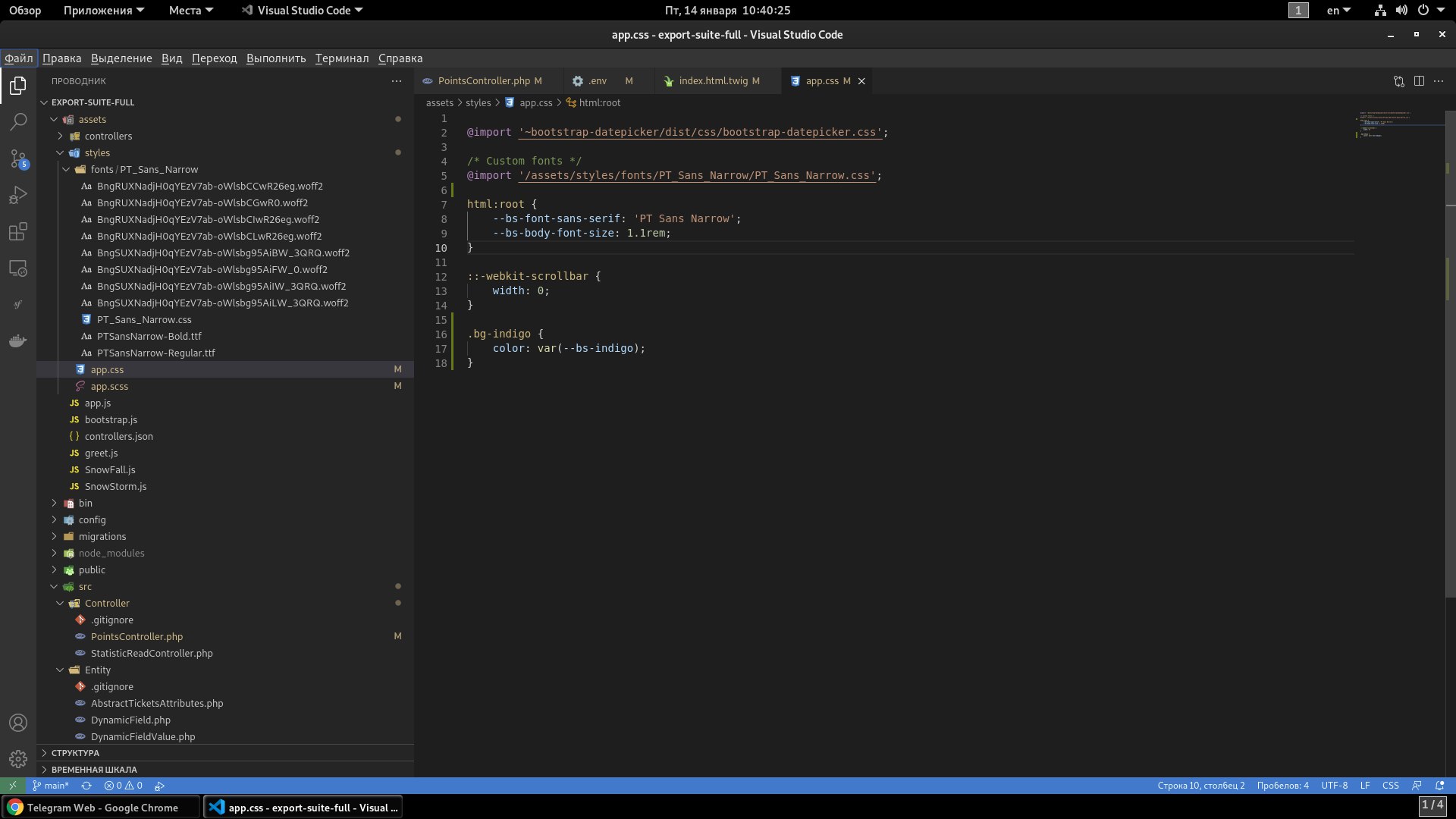Click live share icon in status bar

(159, 786)
